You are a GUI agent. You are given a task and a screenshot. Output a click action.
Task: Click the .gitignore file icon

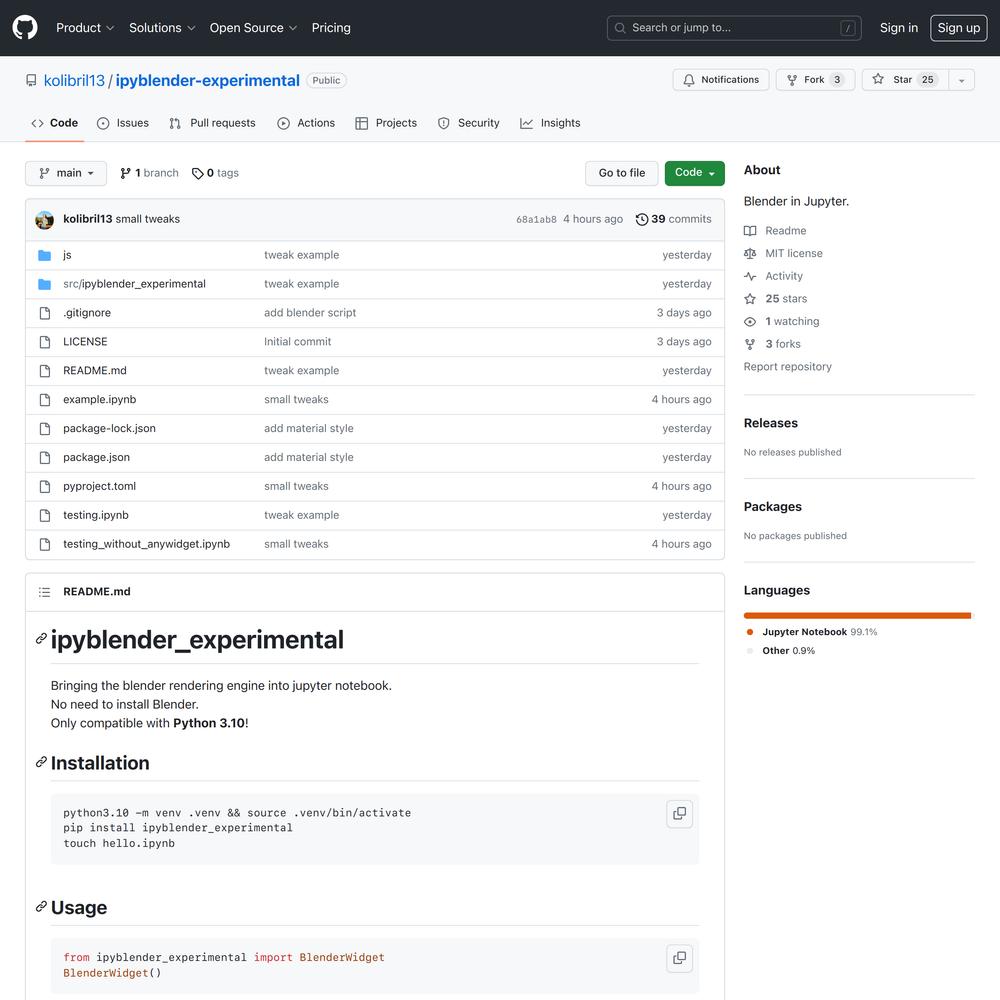point(45,313)
